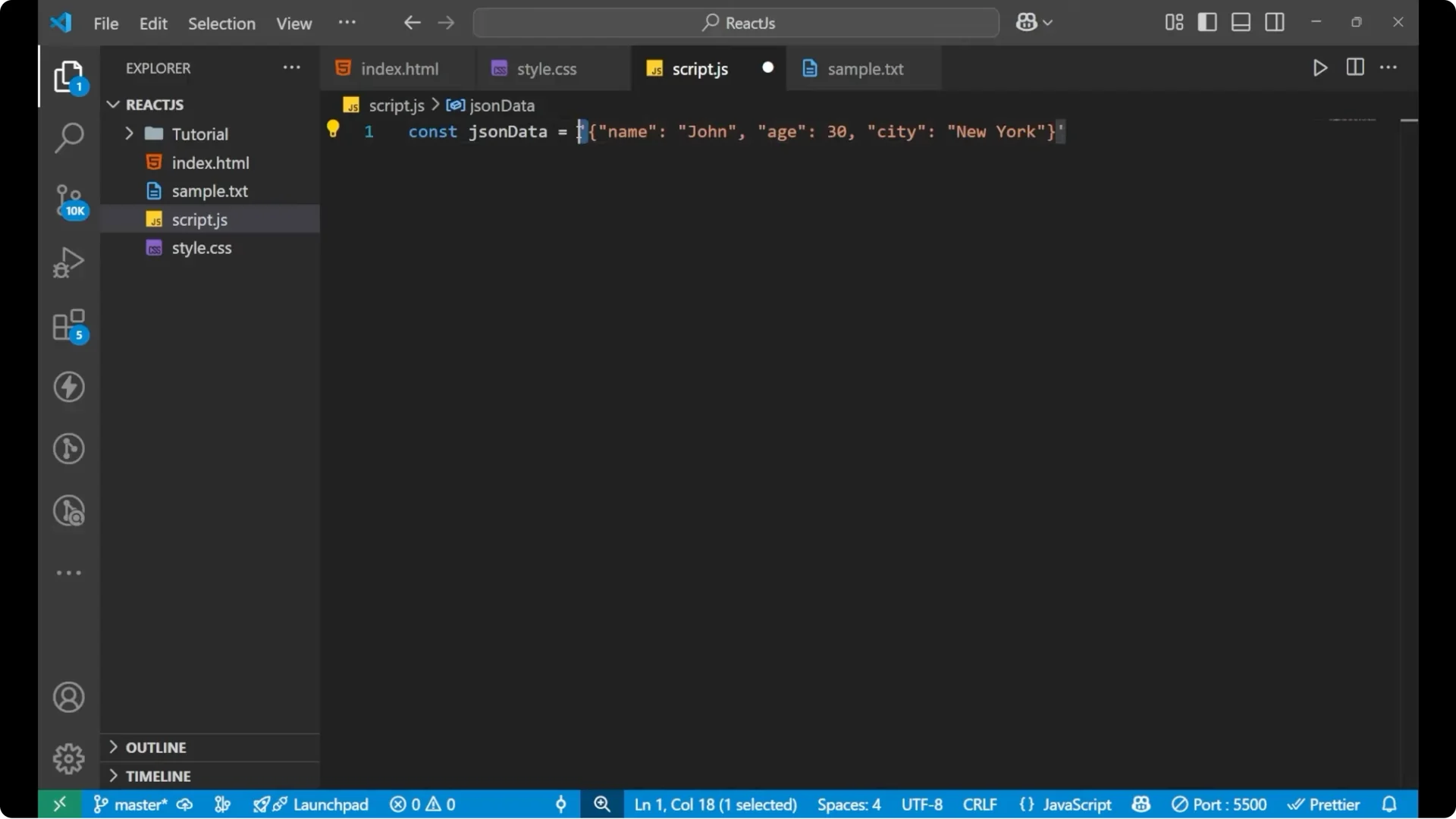Run the script with the play button
The width and height of the screenshot is (1456, 819).
[x=1319, y=67]
